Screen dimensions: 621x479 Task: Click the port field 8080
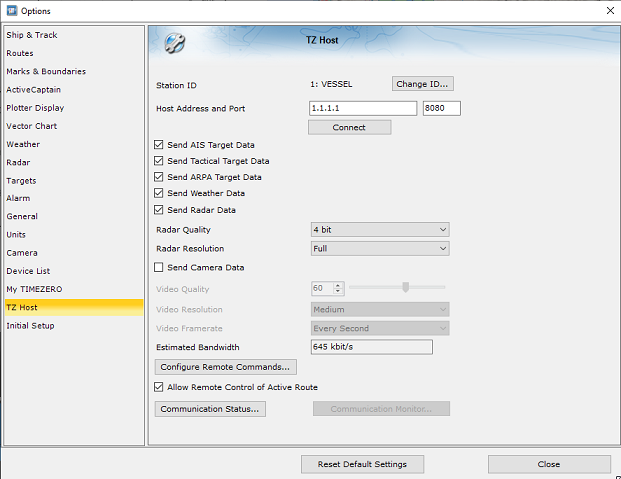tap(442, 108)
